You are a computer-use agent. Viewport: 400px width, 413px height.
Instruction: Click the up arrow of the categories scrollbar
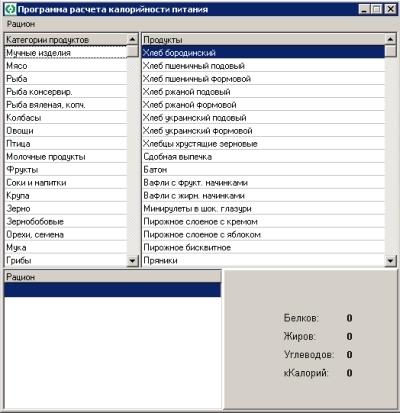coord(133,39)
